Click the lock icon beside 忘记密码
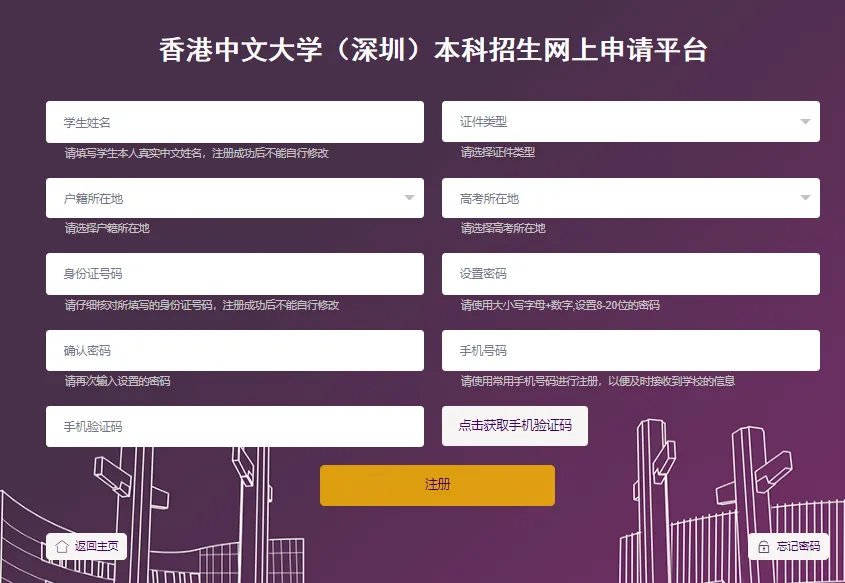The height and width of the screenshot is (583, 845). 764,547
